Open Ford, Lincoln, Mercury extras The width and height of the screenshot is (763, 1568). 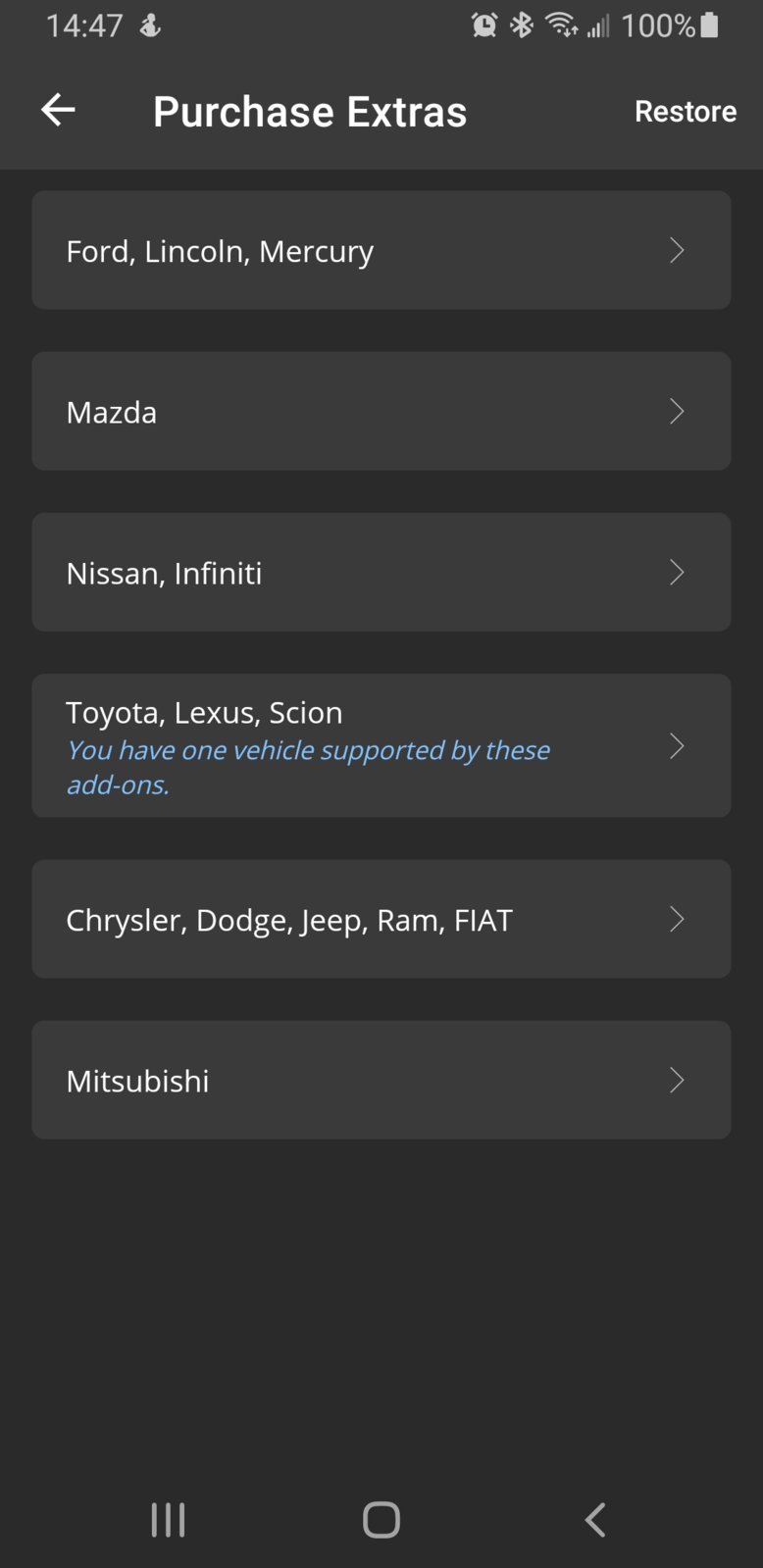[x=381, y=250]
